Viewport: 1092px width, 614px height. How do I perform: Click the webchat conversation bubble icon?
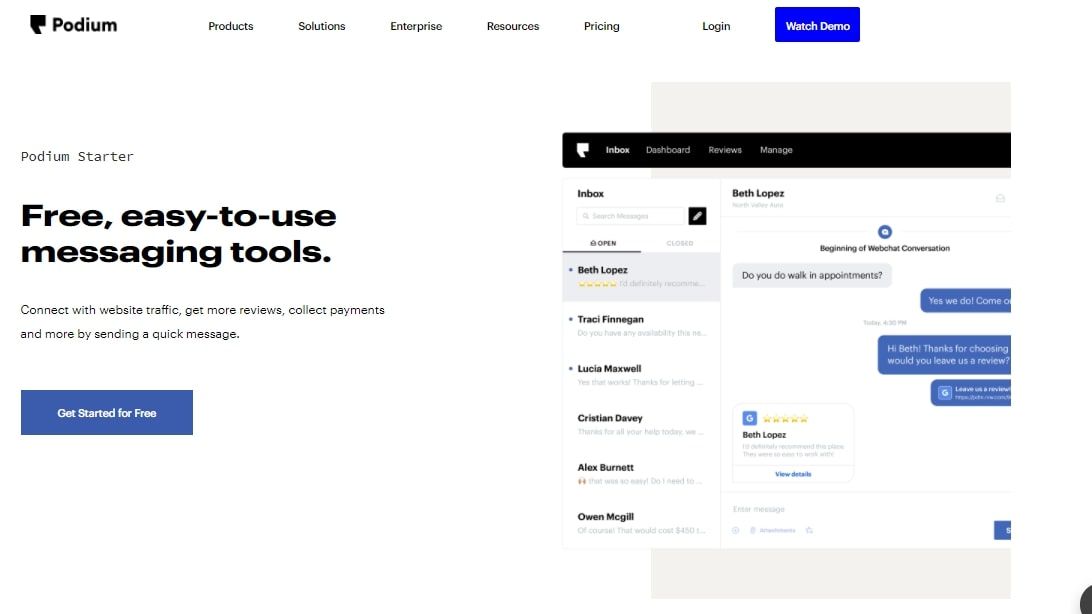click(x=884, y=232)
